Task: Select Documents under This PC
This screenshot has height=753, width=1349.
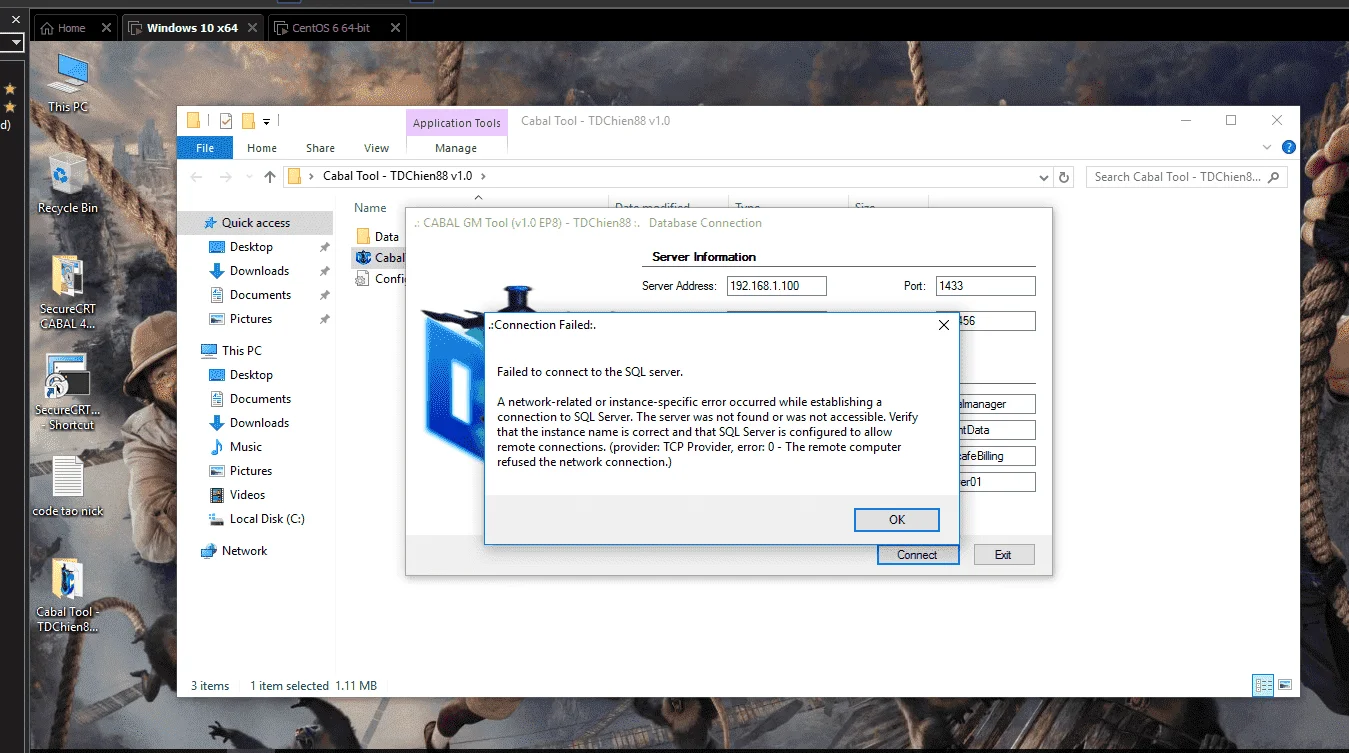Action: click(260, 399)
